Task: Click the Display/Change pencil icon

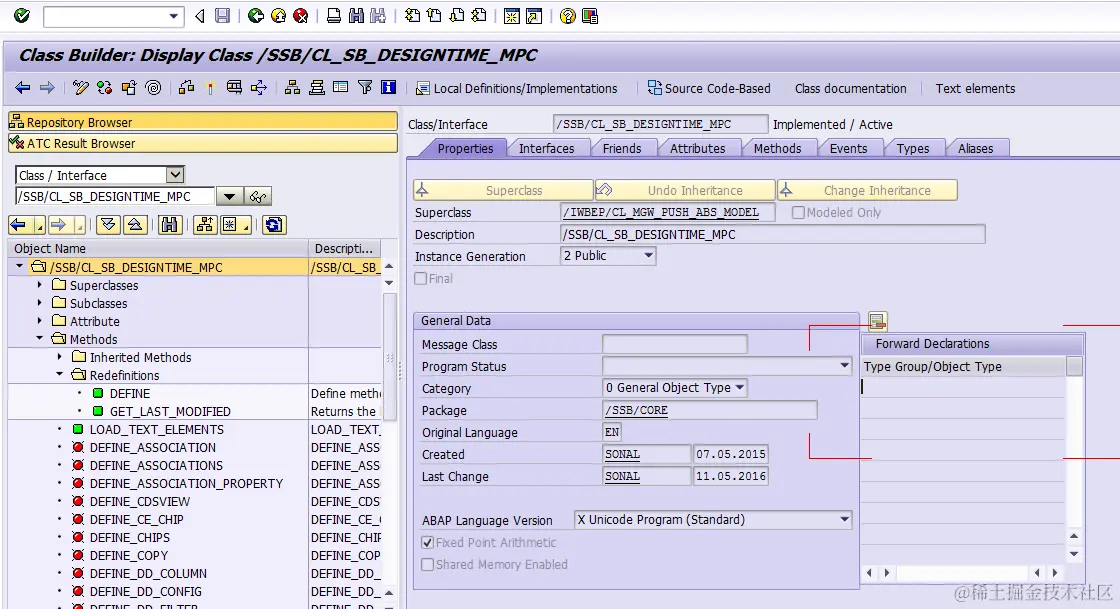Action: point(81,88)
